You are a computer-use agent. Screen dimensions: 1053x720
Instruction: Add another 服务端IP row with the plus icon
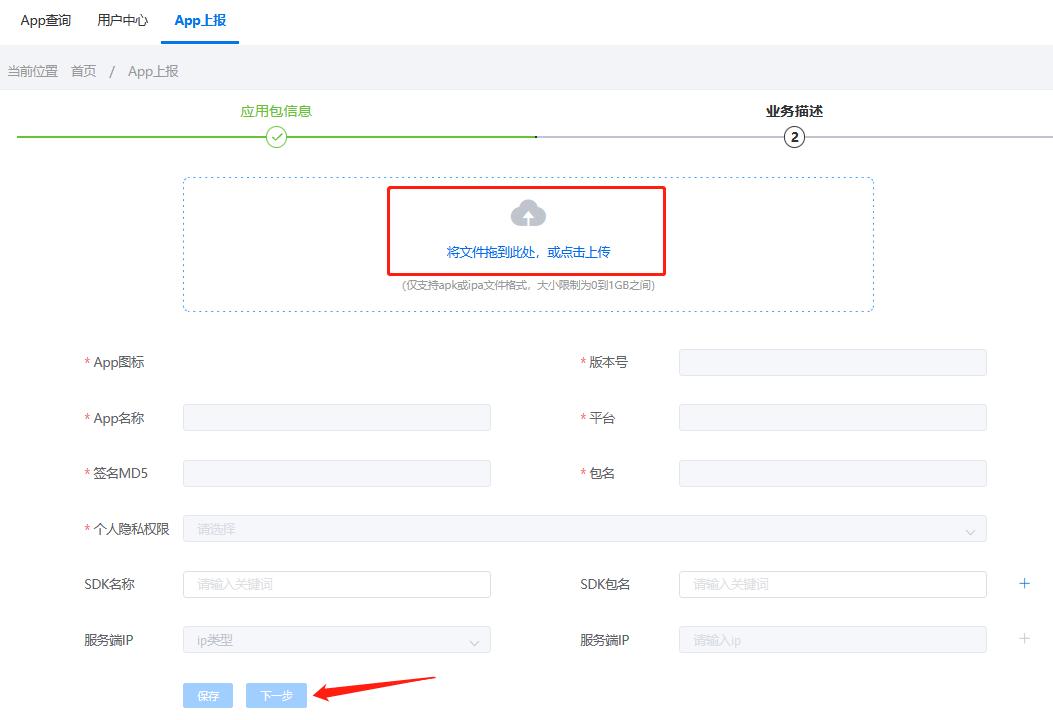pyautogui.click(x=1024, y=639)
